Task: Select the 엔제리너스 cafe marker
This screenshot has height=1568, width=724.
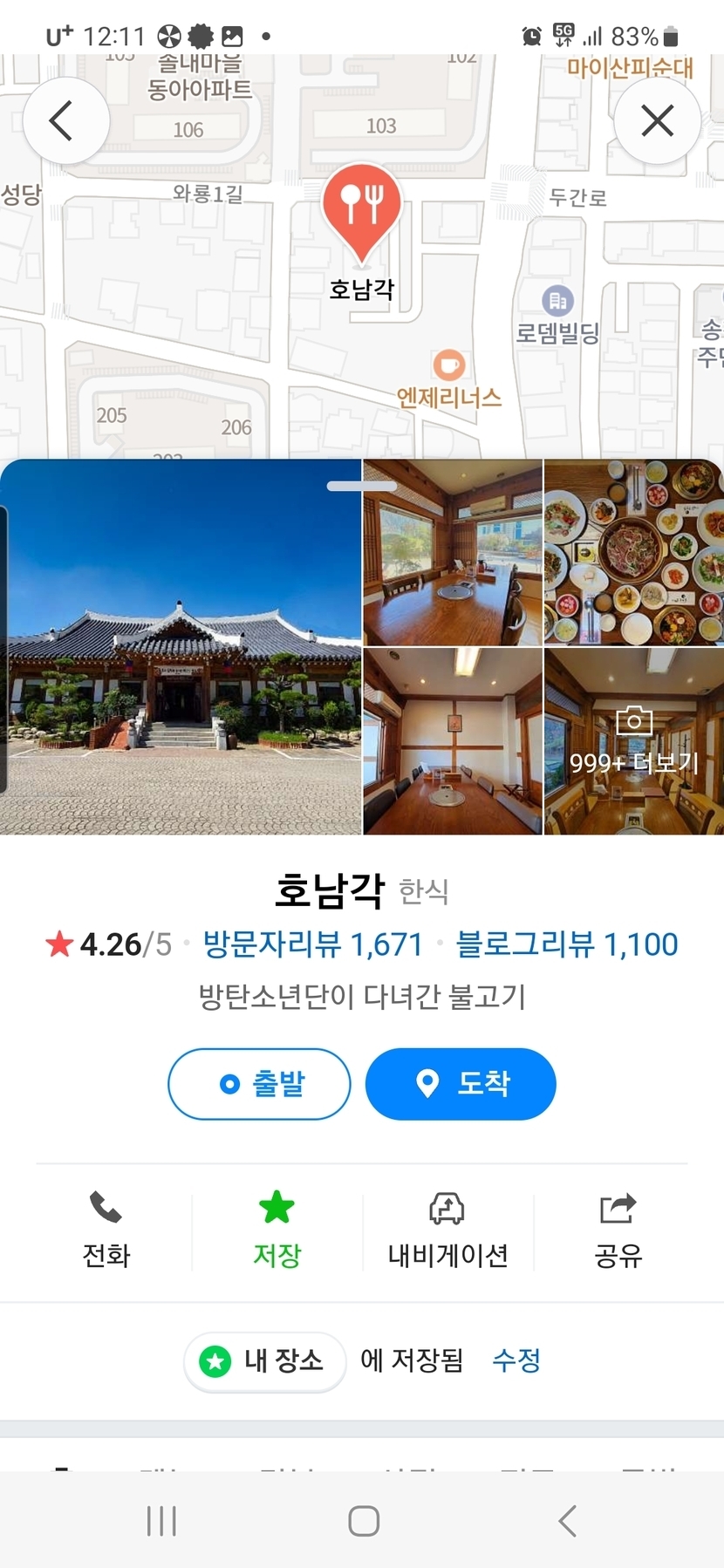Action: click(448, 365)
